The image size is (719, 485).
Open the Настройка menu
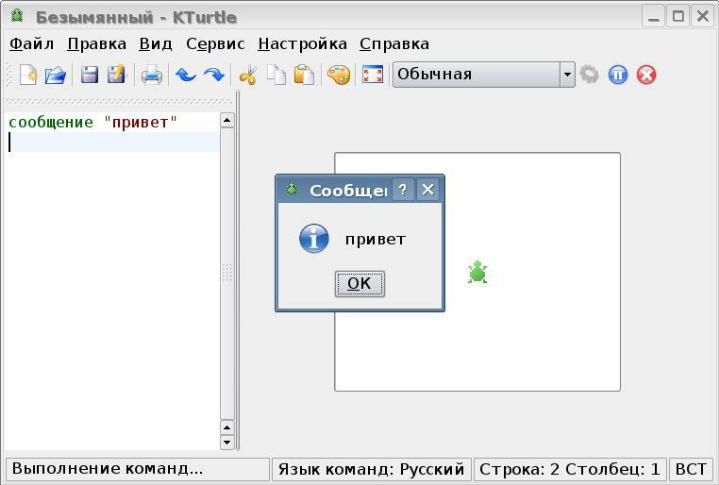(302, 44)
